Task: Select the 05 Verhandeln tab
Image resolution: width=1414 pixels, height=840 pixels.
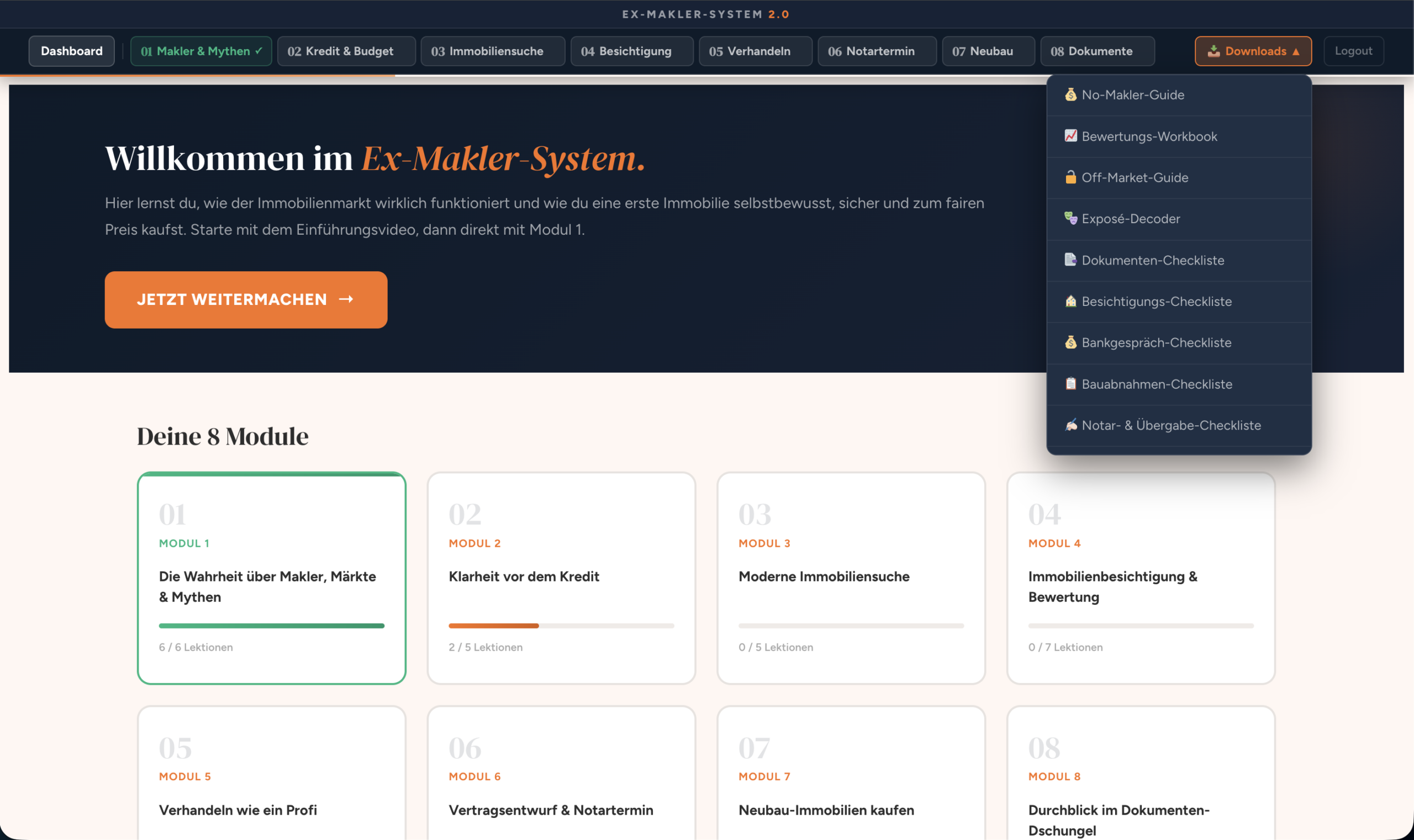Action: 756,51
